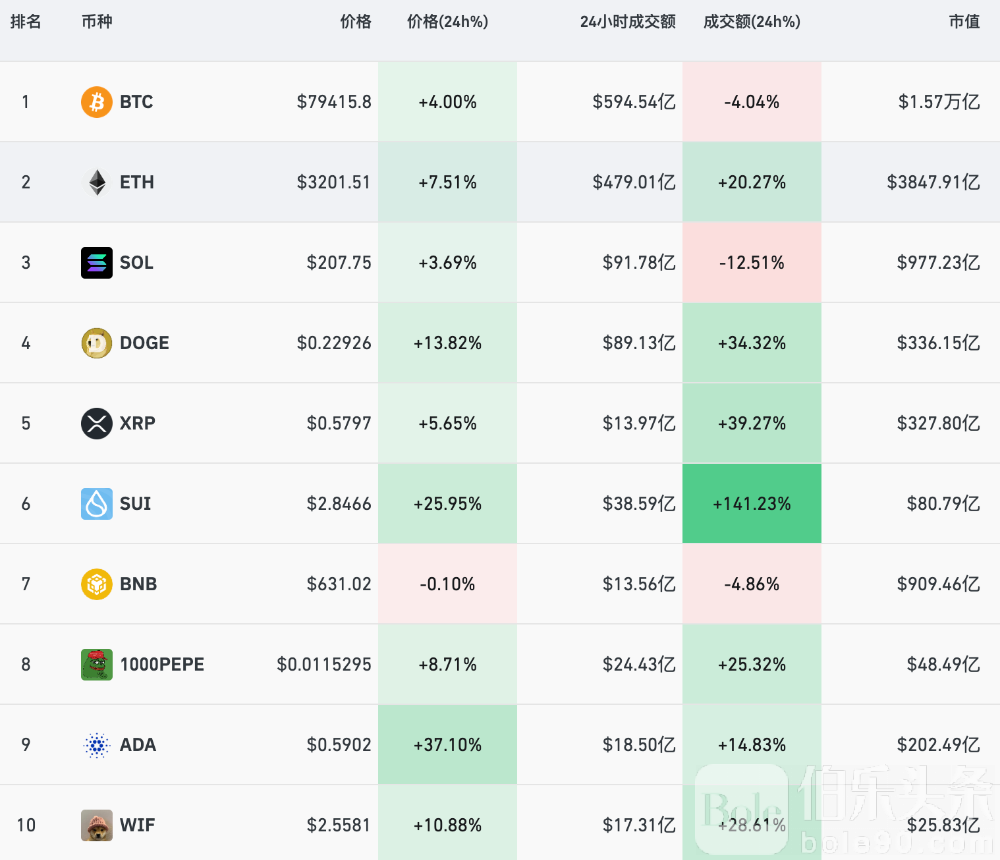This screenshot has width=1000, height=860.
Task: Open the BNB coin name
Action: (x=138, y=584)
